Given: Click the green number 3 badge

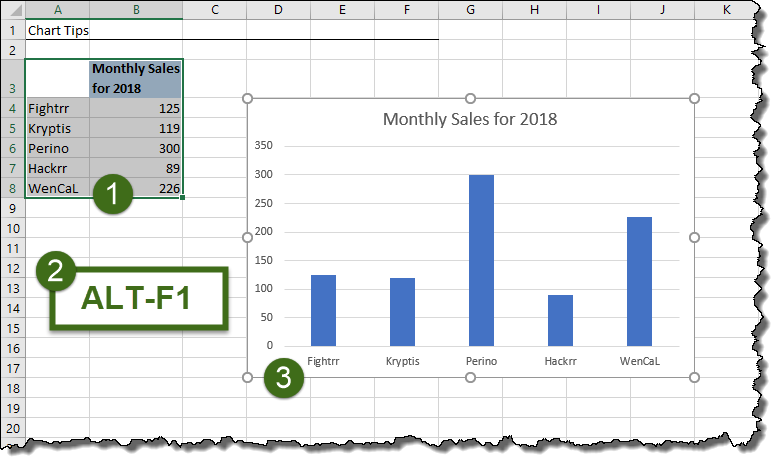Looking at the screenshot, I should [284, 378].
